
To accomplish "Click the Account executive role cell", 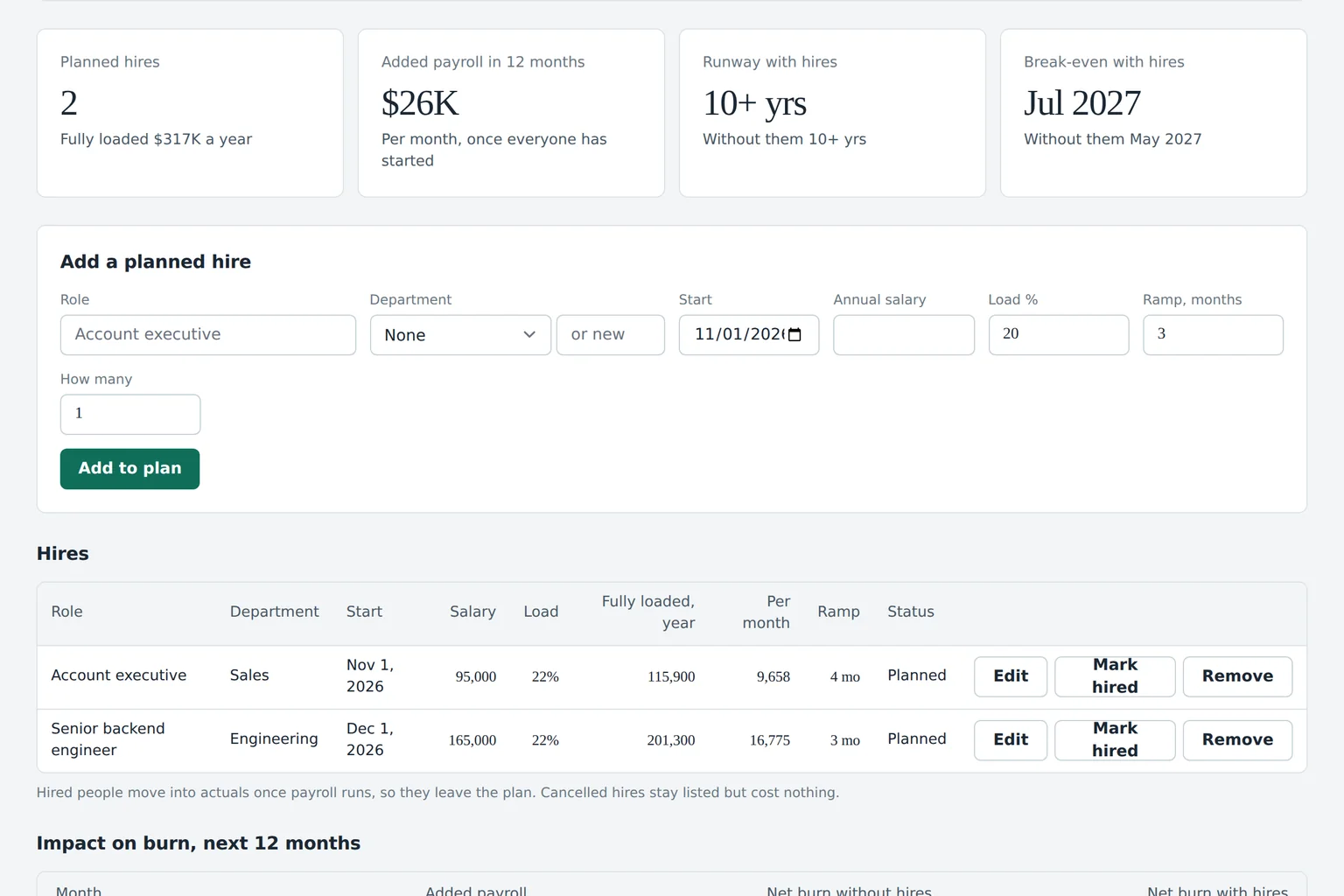I will [119, 675].
